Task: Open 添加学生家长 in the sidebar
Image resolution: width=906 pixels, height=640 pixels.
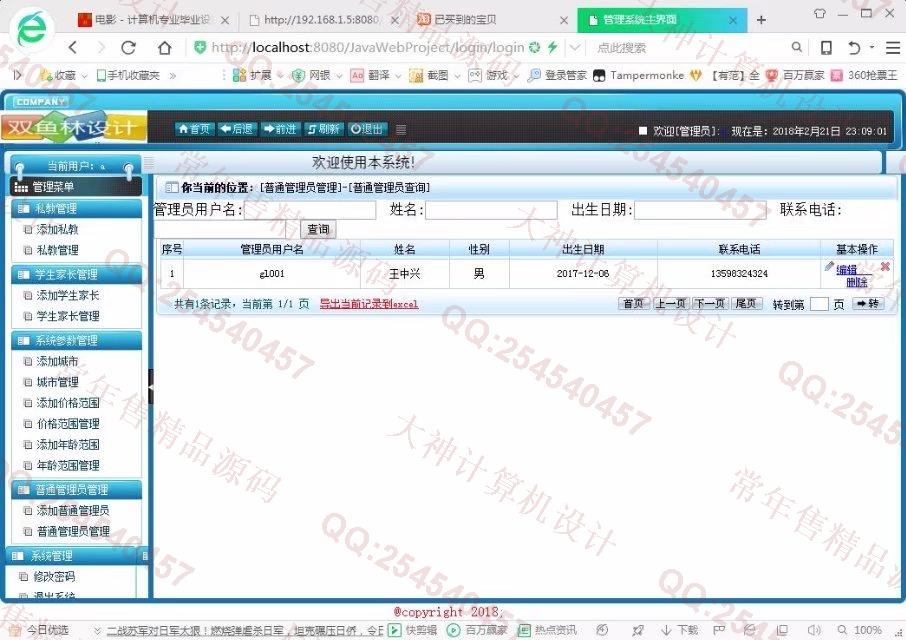Action: [x=68, y=295]
